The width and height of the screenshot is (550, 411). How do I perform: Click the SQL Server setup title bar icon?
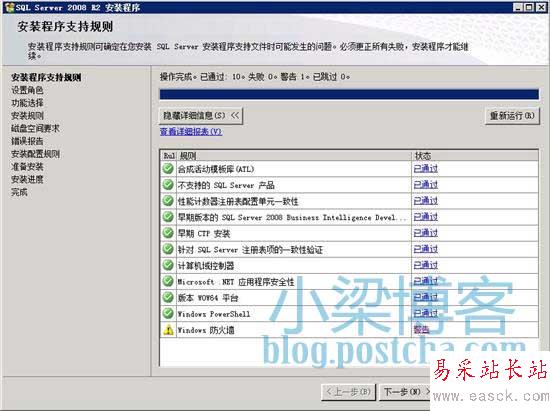click(10, 7)
